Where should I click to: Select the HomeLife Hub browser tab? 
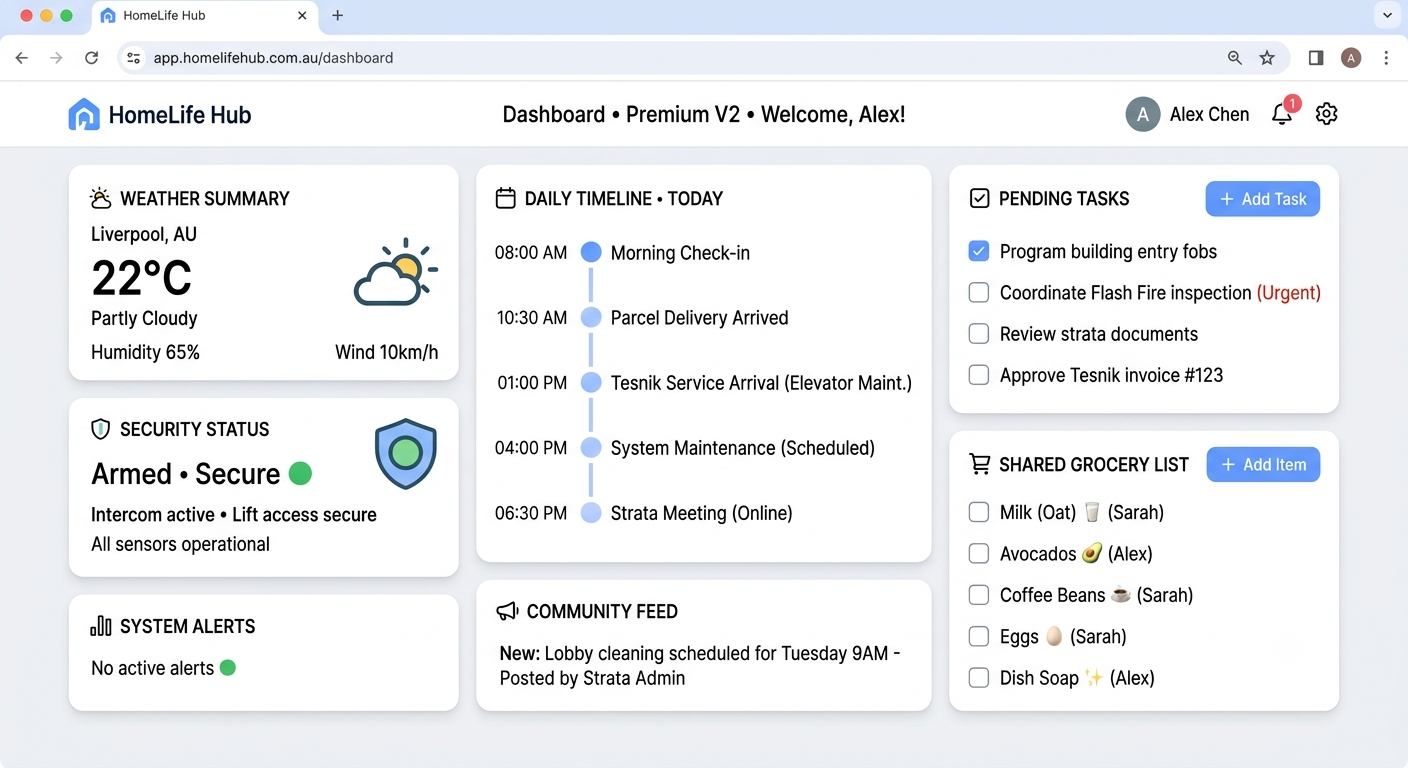[x=204, y=16]
